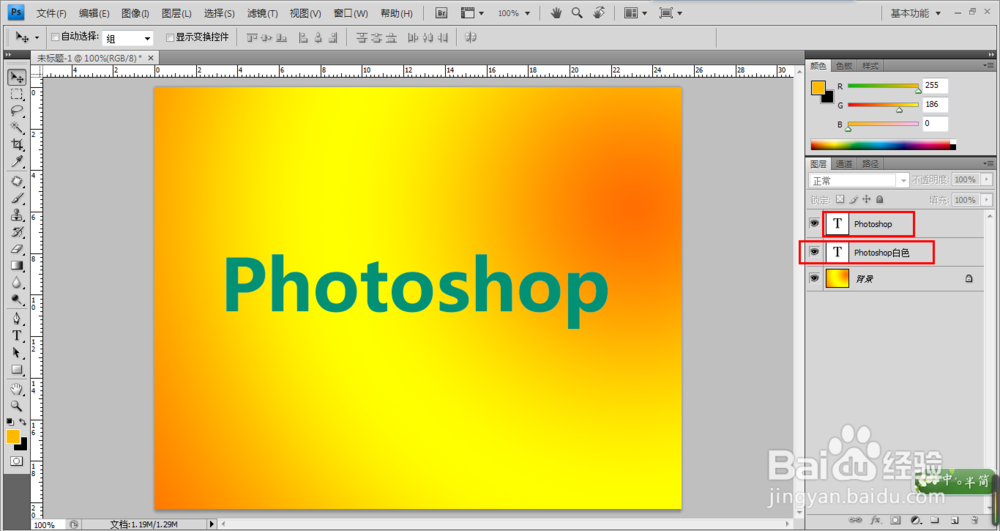The image size is (1000, 531).
Task: Click the 背景 layer gradient thumbnail
Action: 837,279
